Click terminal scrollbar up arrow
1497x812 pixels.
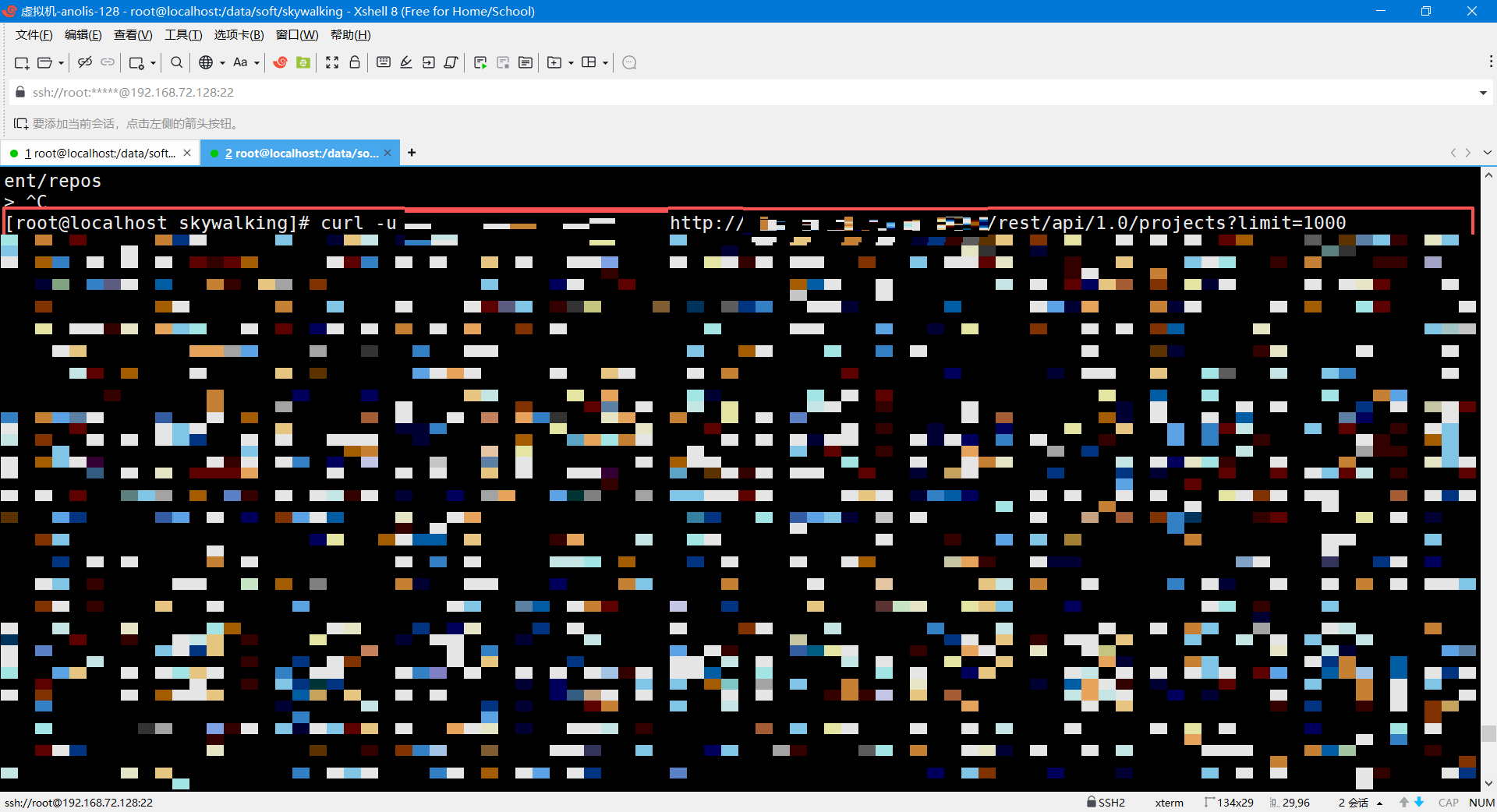pos(1488,175)
